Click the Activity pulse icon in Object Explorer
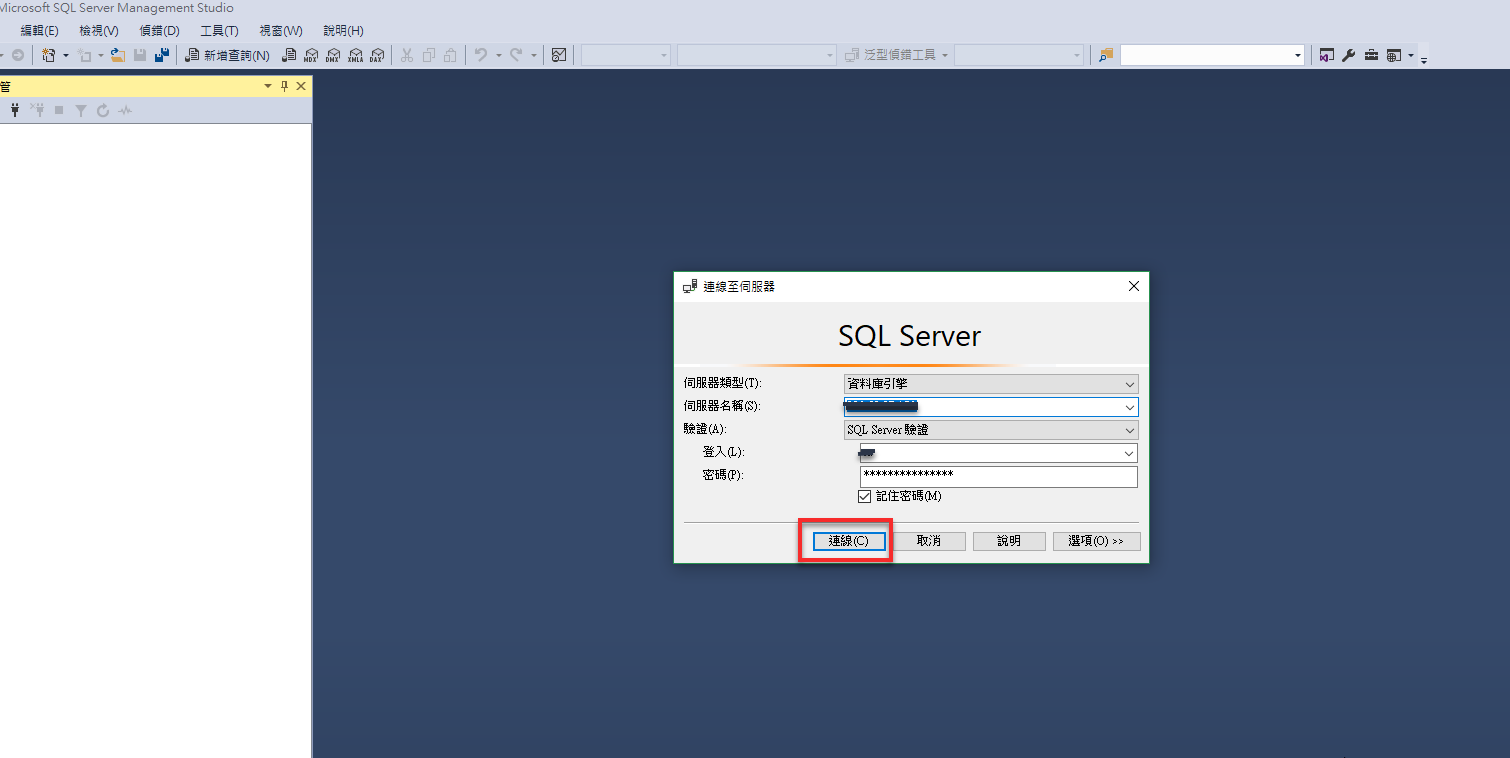1510x758 pixels. pos(125,110)
